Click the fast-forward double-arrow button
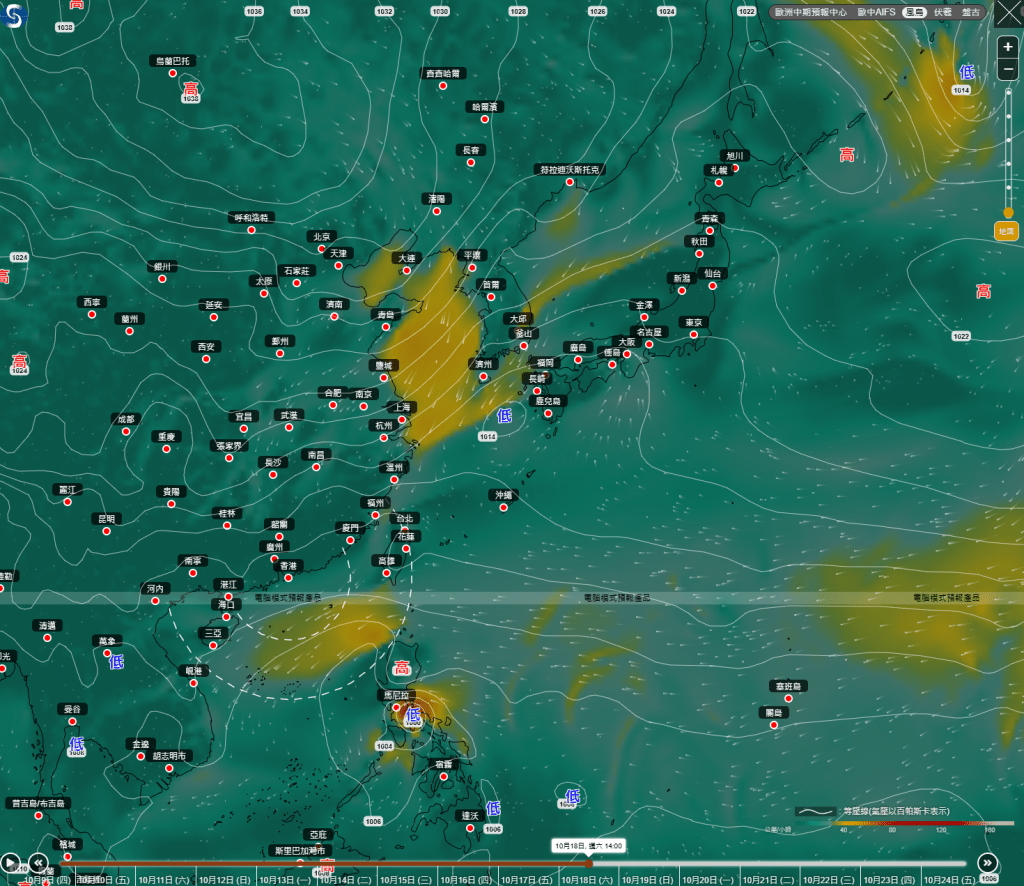Screen dimensions: 1024x886 (x=987, y=862)
